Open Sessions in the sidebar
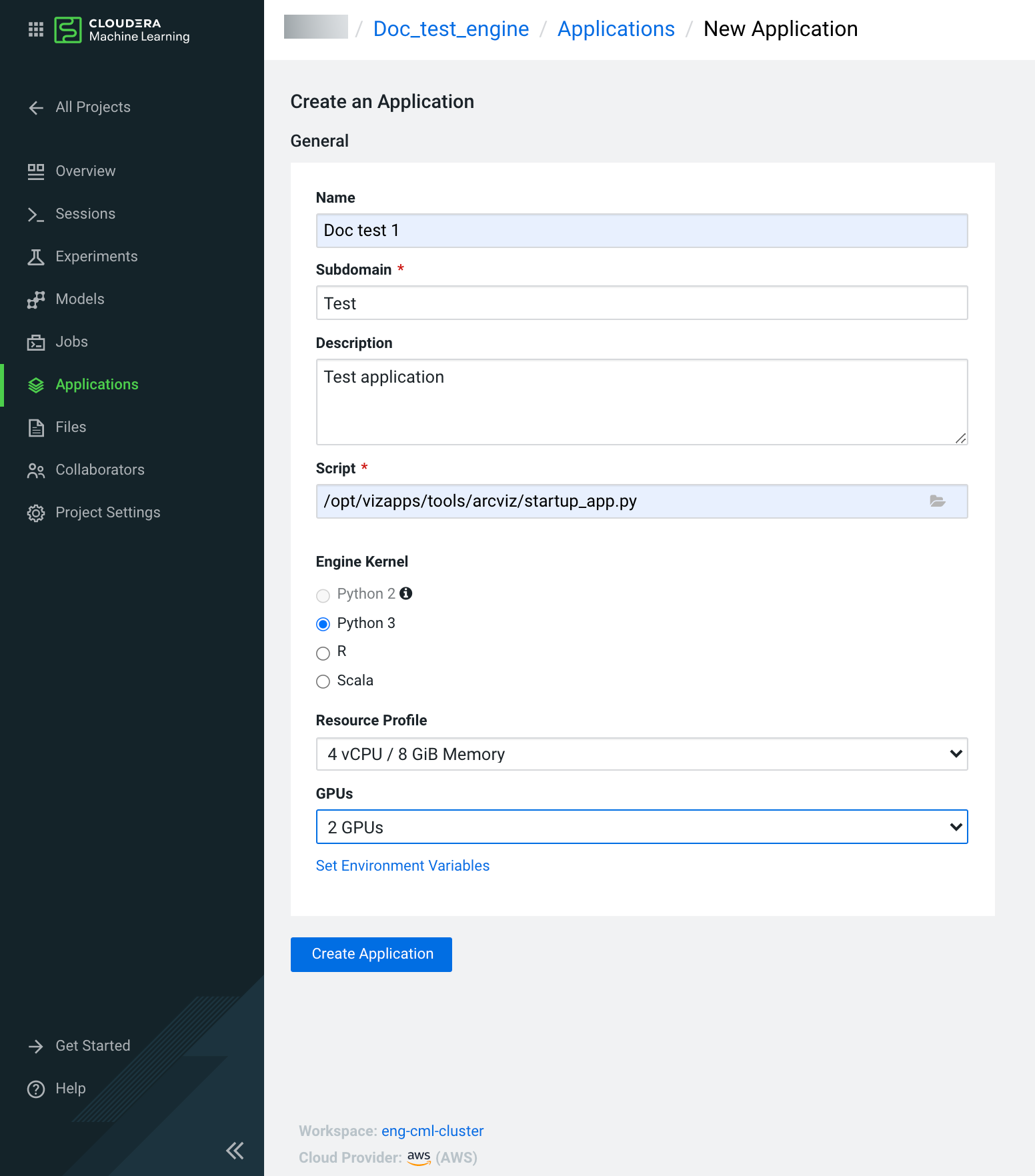The height and width of the screenshot is (1176, 1035). pos(85,214)
